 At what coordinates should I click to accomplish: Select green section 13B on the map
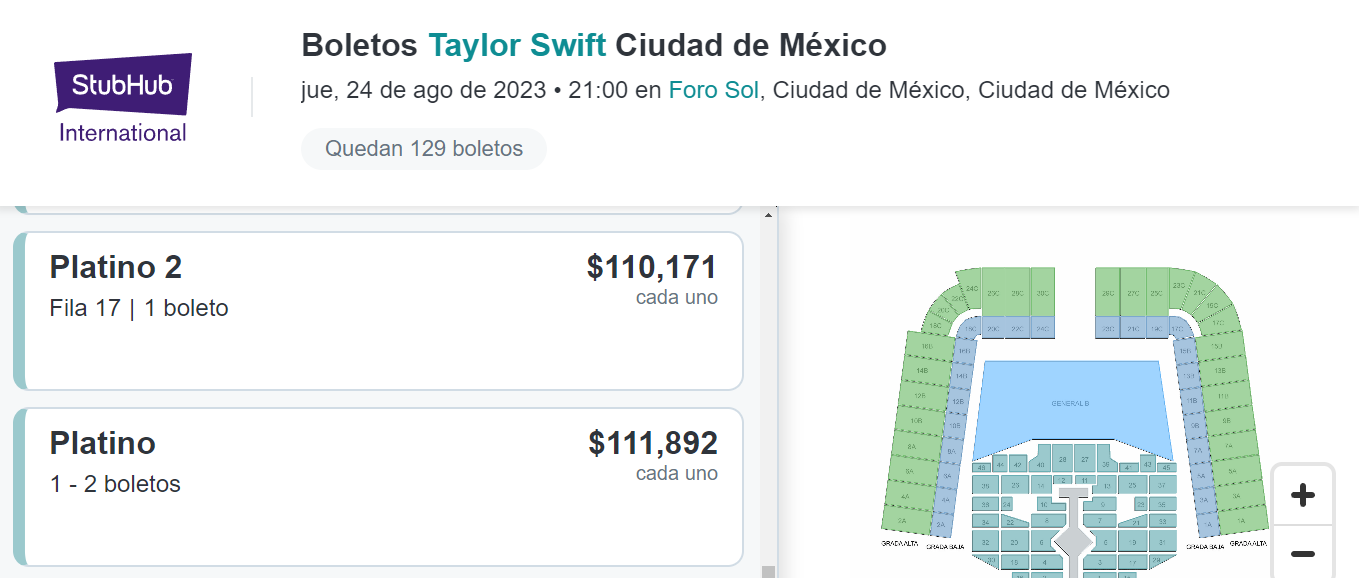pos(1220,370)
